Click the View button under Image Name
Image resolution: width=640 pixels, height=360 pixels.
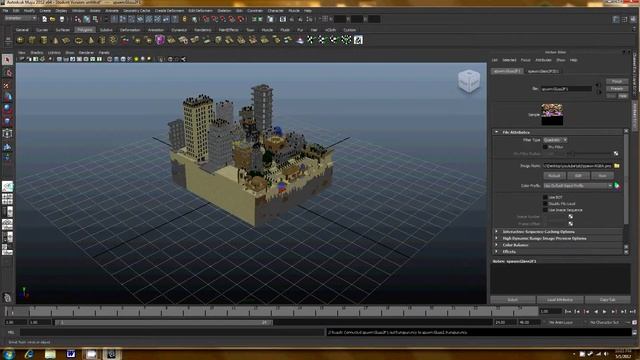pos(602,176)
